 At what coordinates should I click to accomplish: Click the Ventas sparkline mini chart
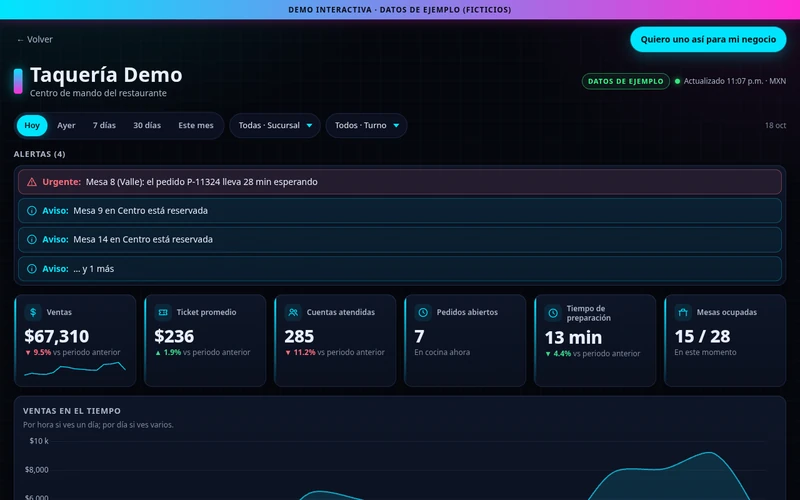tap(75, 369)
